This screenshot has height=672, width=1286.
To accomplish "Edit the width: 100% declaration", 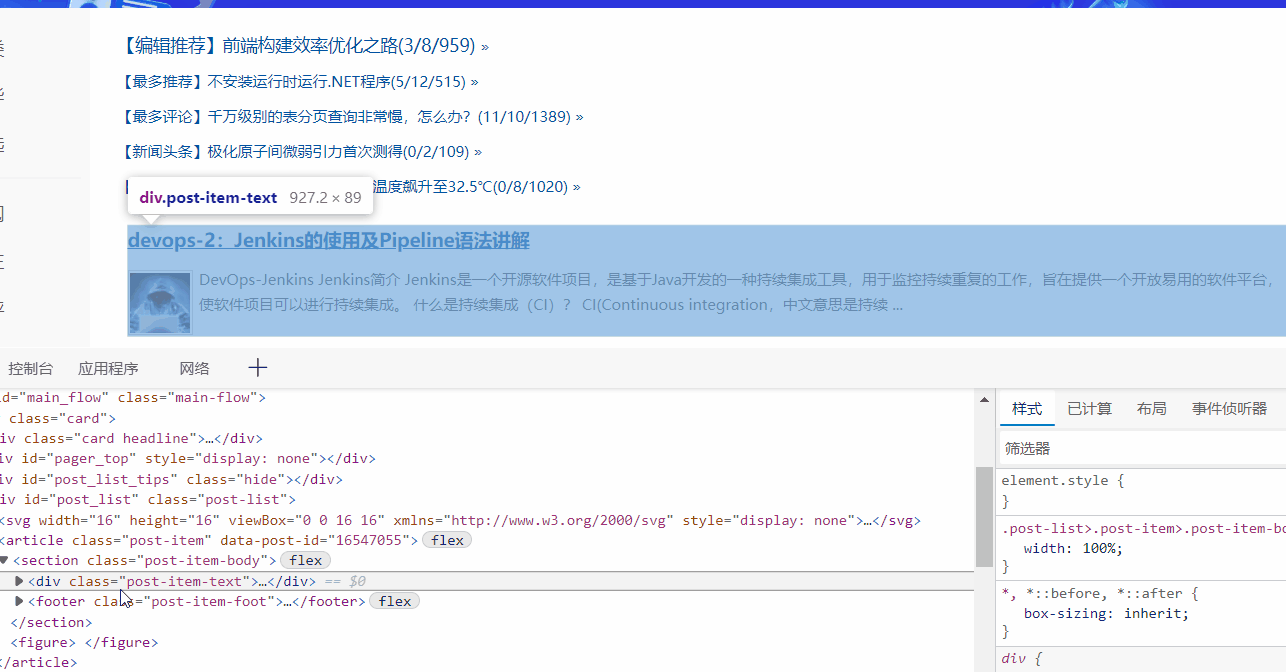I will (1074, 548).
